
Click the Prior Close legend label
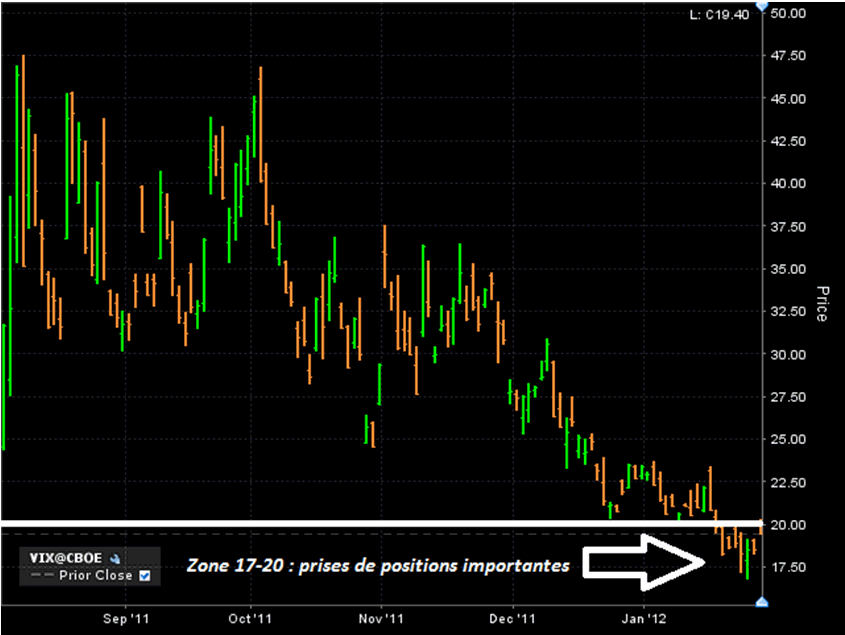tap(95, 575)
